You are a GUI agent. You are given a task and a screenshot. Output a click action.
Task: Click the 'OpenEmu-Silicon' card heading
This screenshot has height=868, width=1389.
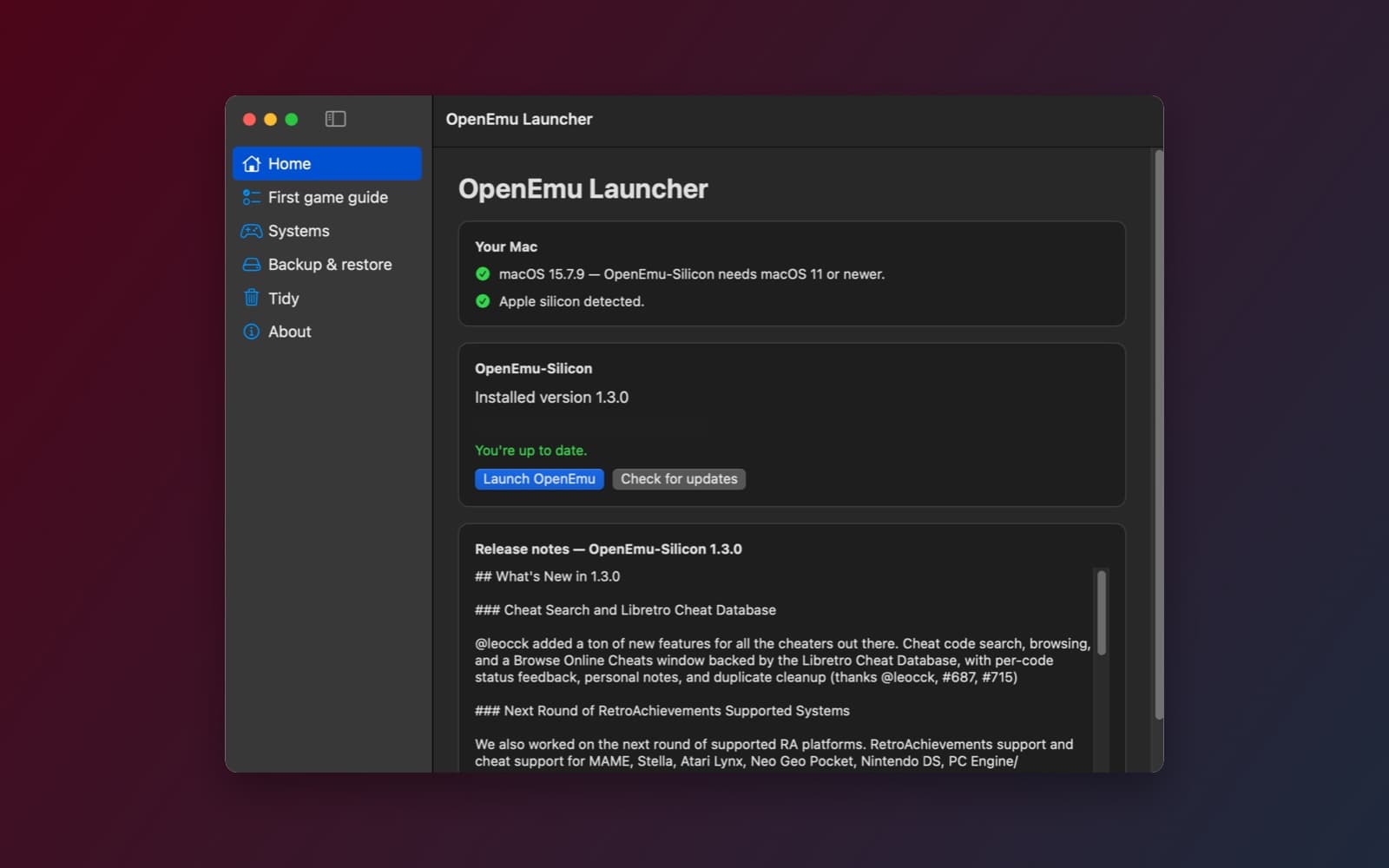pyautogui.click(x=533, y=369)
